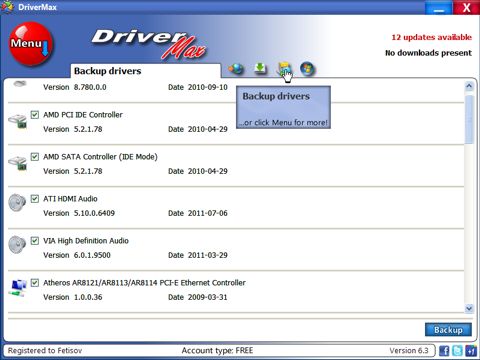Minimize the DriverMax window
Viewport: 480px width, 360px height.
[438, 7]
